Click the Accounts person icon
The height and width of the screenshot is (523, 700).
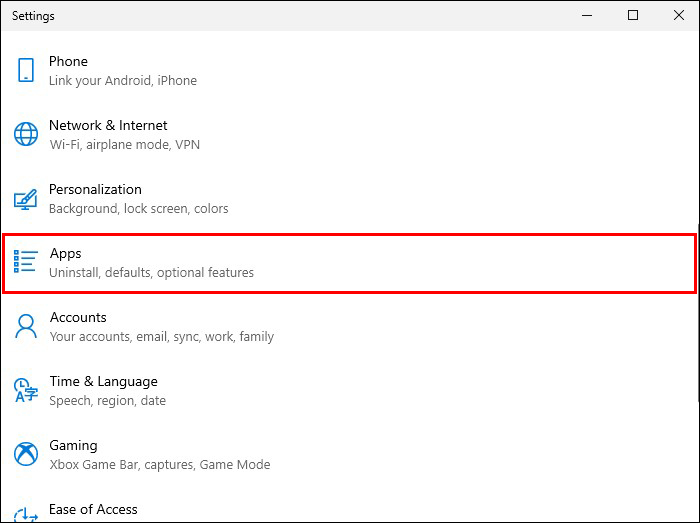26,326
